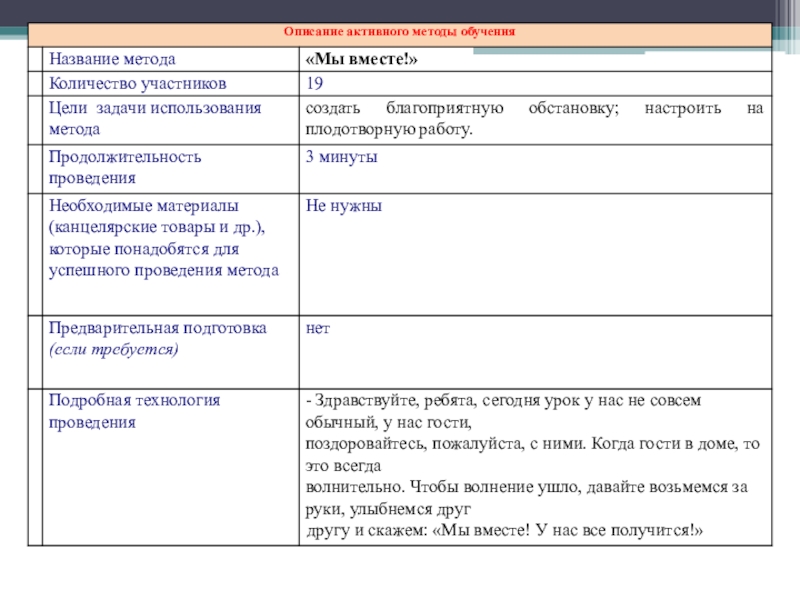Viewport: 800px width, 600px height.
Task: Click the bold '«Мы вместе!»' method name
Action: (361, 60)
